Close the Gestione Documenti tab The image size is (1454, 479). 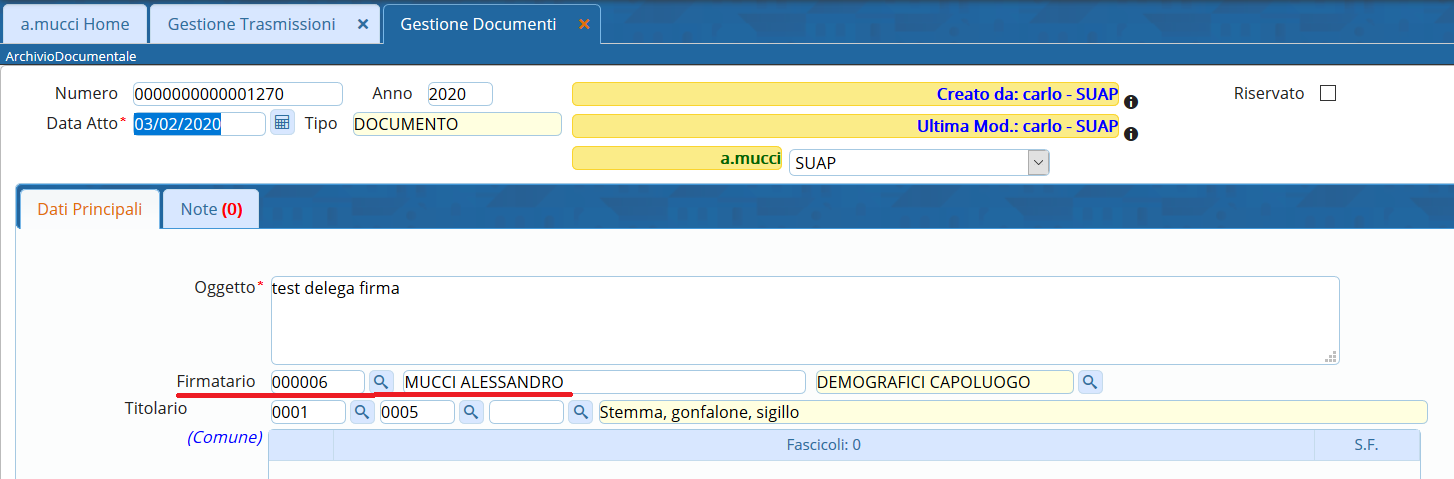click(584, 24)
